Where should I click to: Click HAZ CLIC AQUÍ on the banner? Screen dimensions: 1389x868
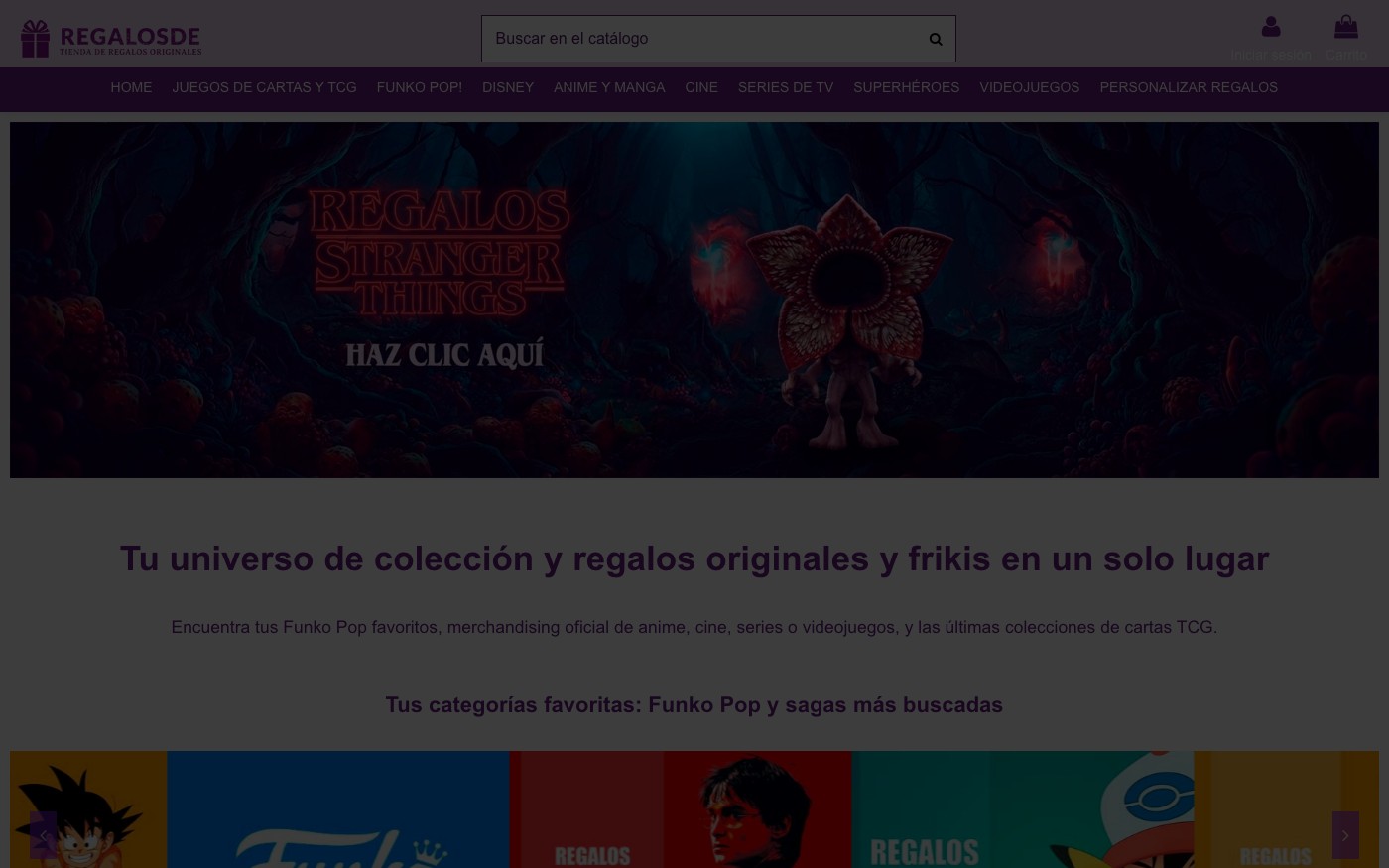444,354
